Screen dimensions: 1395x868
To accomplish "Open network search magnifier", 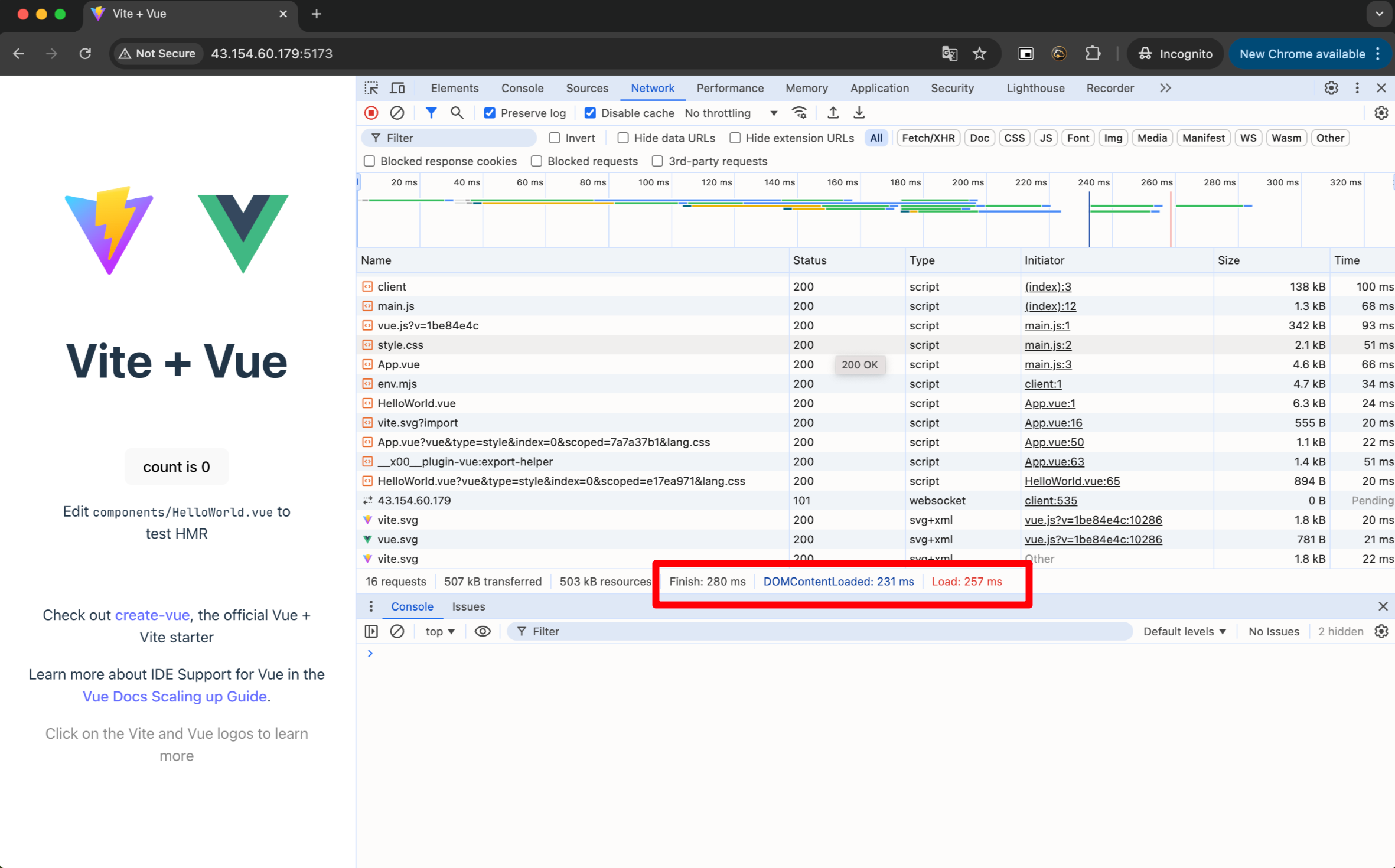I will (x=457, y=113).
